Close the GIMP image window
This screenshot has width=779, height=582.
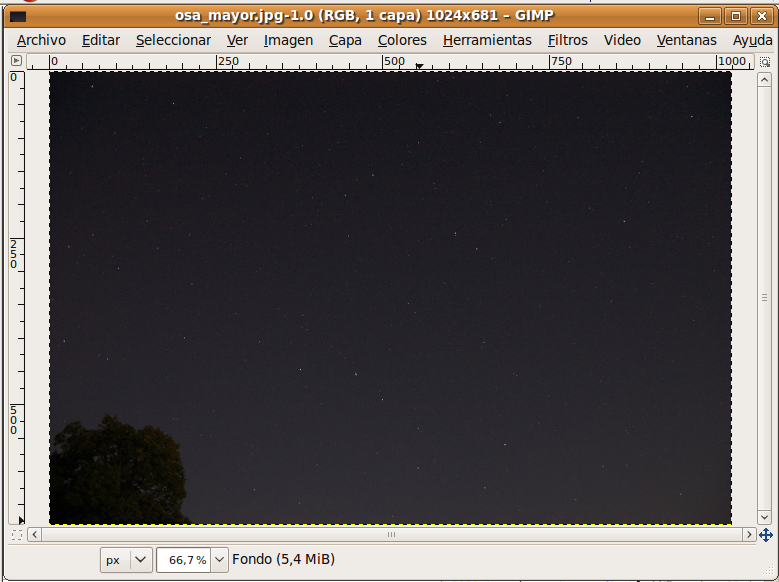click(x=760, y=16)
